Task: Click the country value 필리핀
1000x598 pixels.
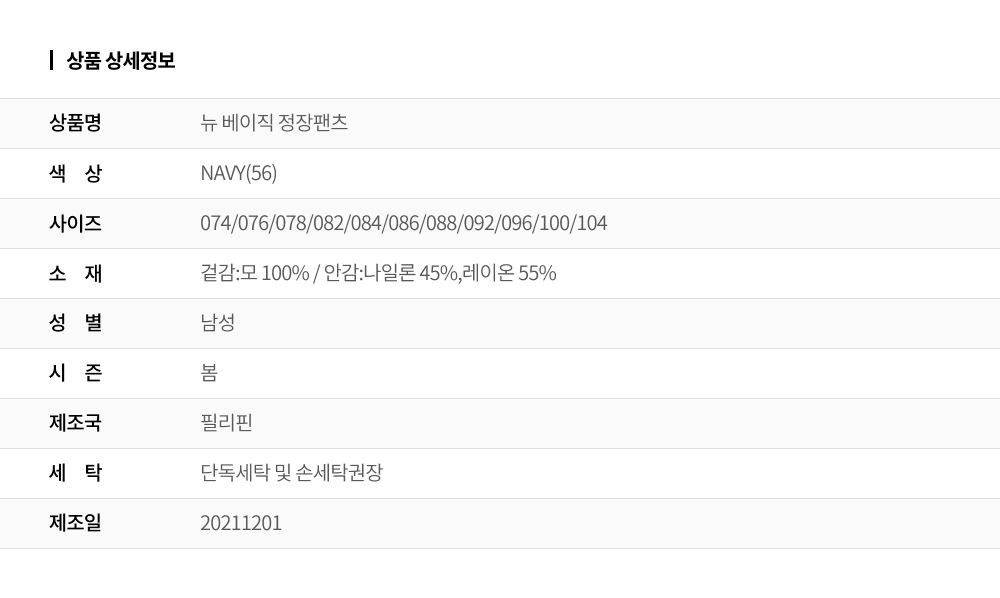Action: (x=226, y=423)
